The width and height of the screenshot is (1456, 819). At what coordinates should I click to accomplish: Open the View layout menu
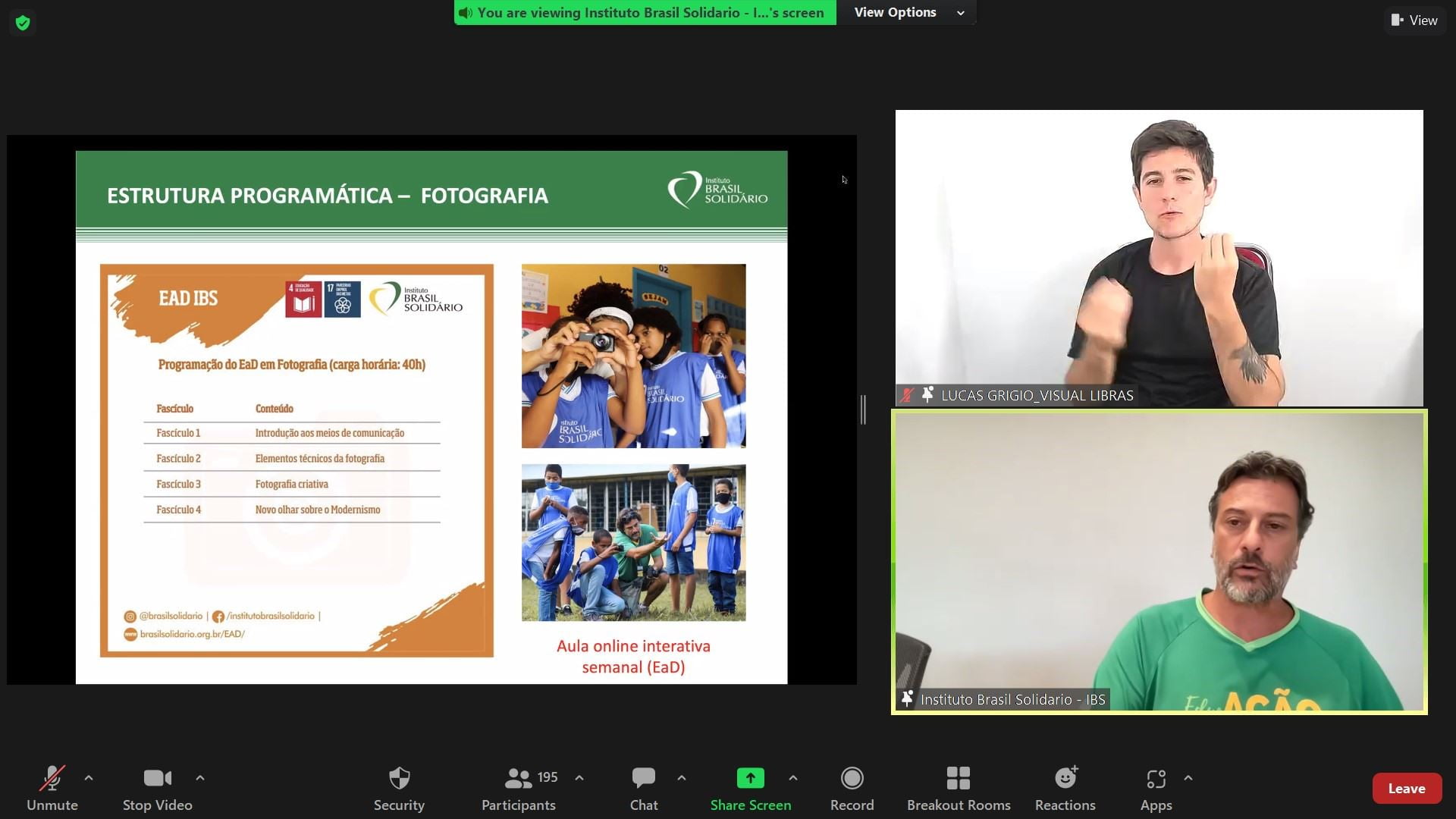pos(1414,20)
